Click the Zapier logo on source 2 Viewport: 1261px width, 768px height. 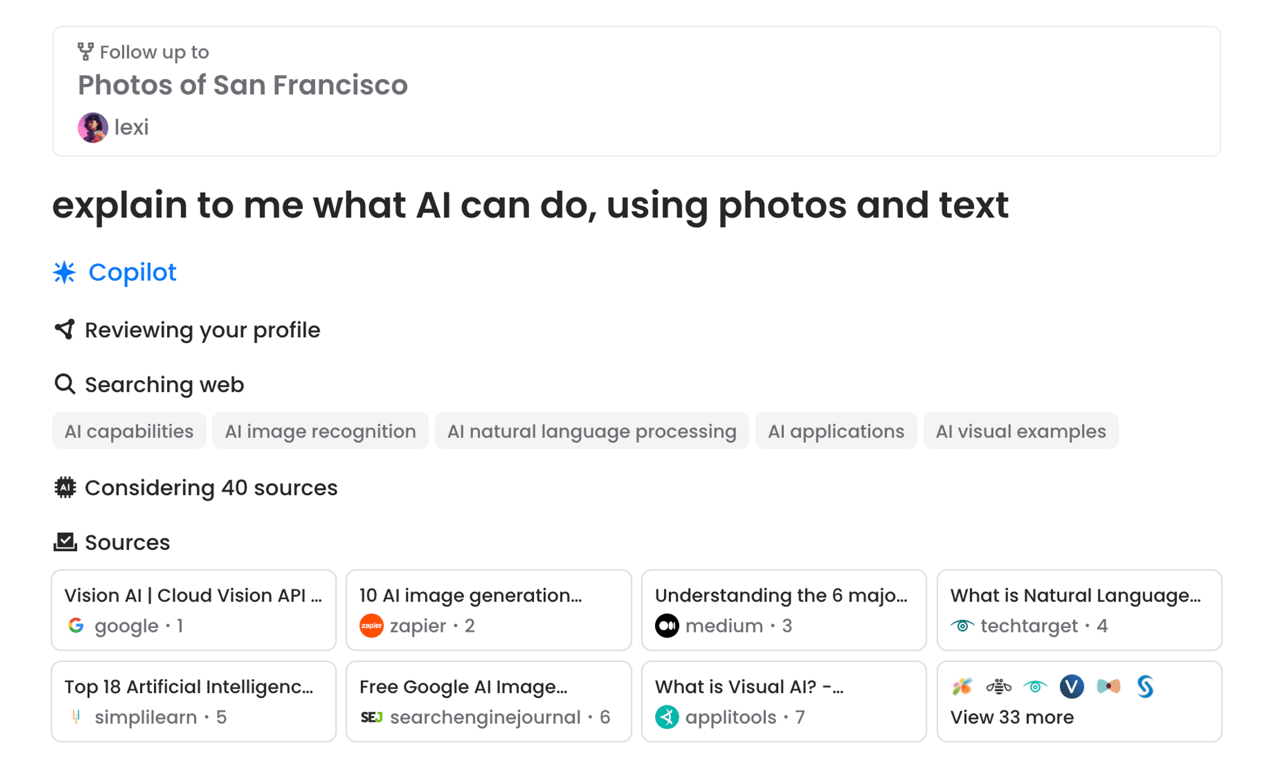(x=373, y=623)
